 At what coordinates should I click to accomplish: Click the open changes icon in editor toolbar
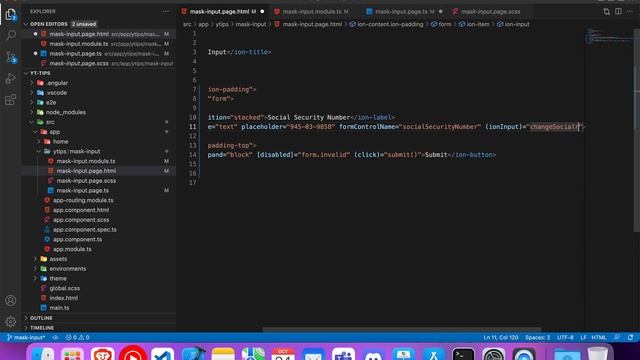tap(607, 11)
